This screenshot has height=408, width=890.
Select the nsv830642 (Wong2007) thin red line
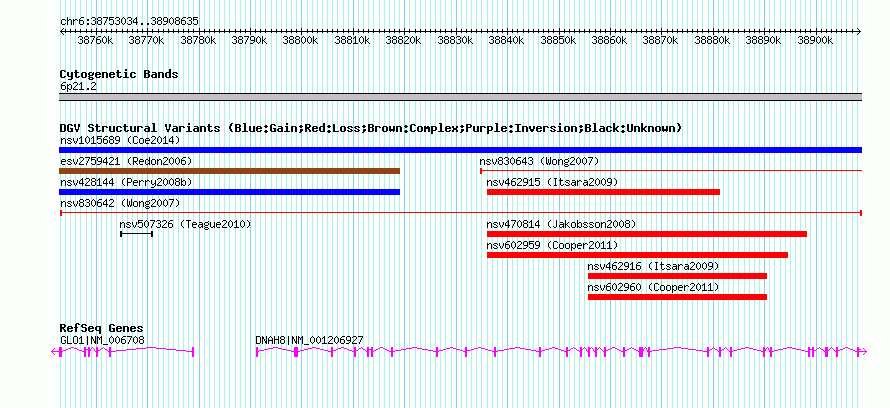(460, 213)
